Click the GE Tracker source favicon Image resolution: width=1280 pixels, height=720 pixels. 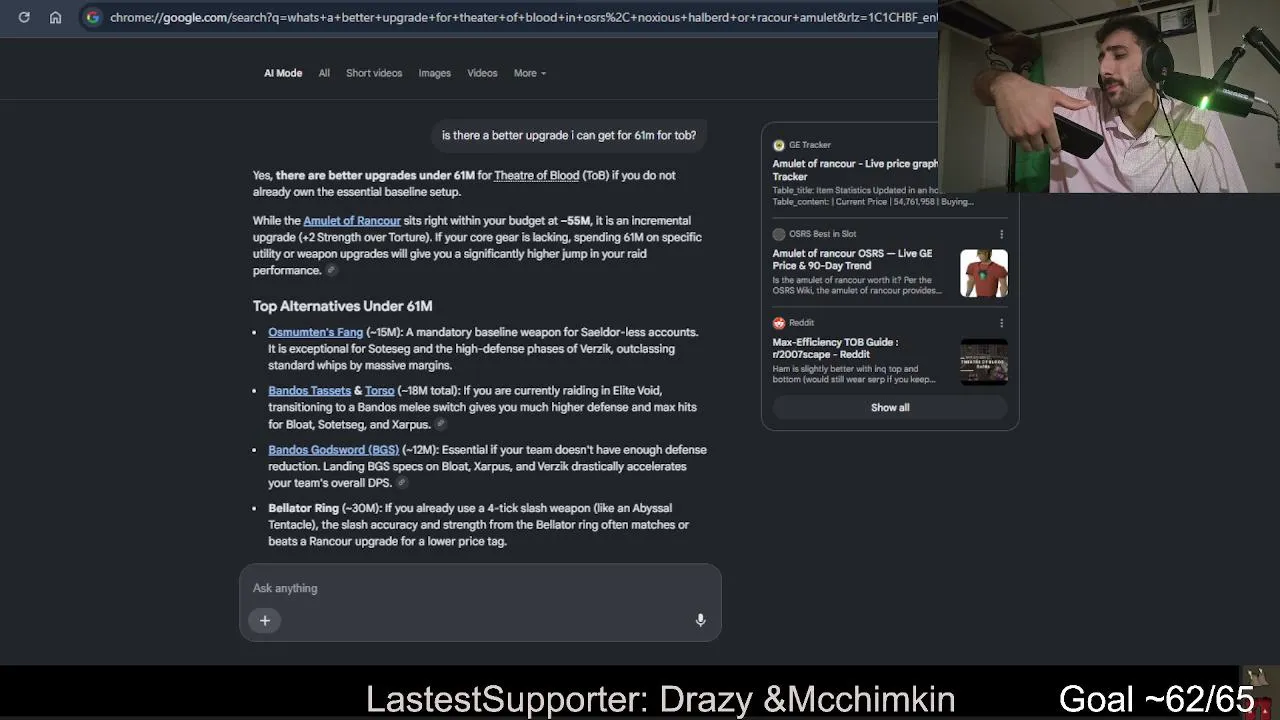pyautogui.click(x=779, y=145)
